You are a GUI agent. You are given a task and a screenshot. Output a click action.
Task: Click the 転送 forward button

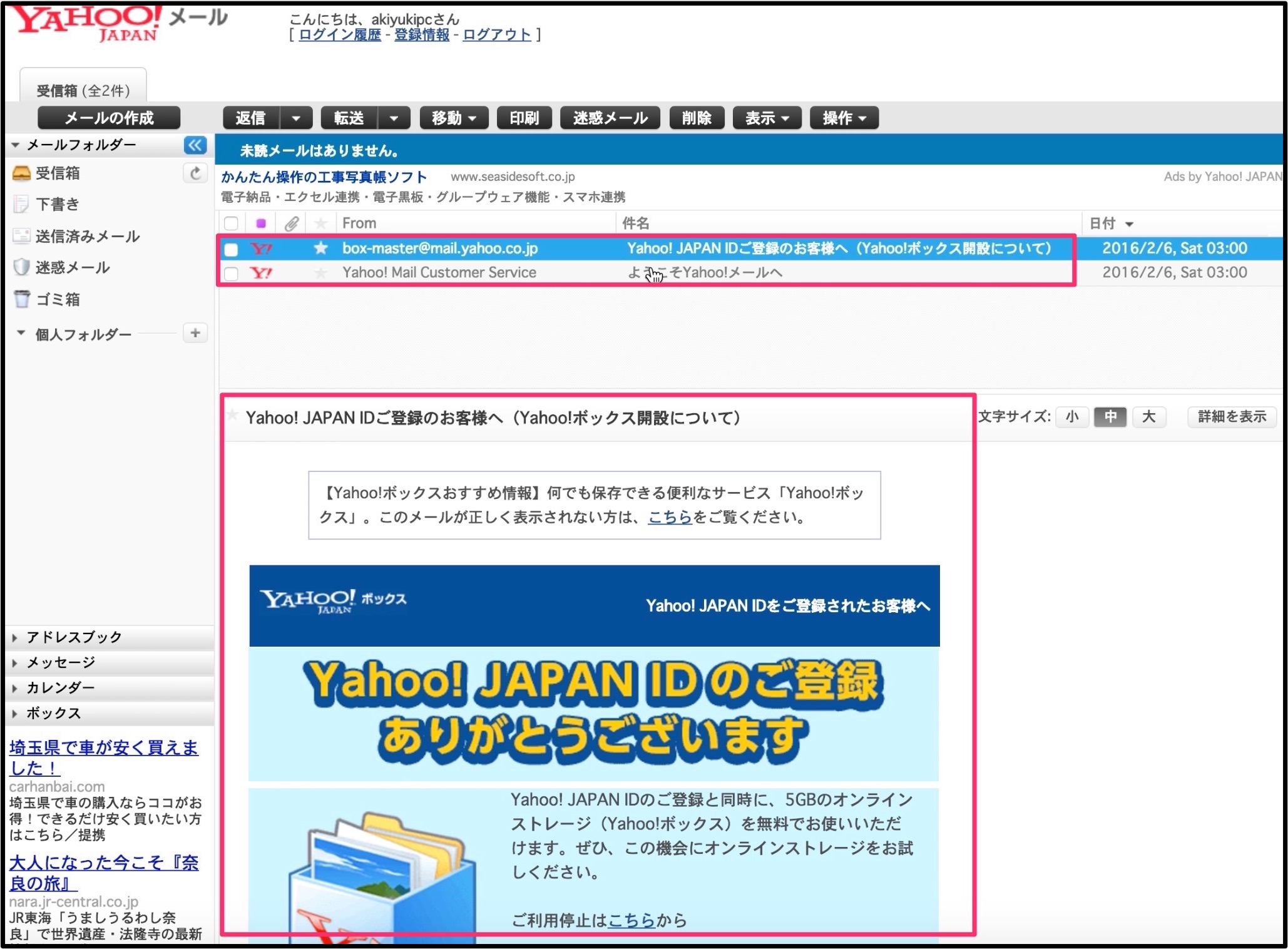pos(349,118)
